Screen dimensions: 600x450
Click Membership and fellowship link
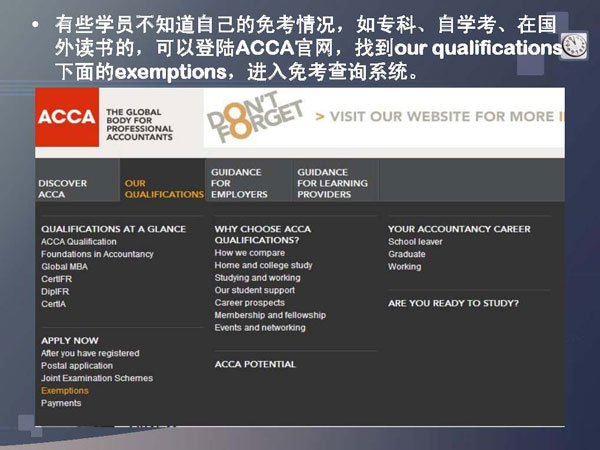click(270, 315)
